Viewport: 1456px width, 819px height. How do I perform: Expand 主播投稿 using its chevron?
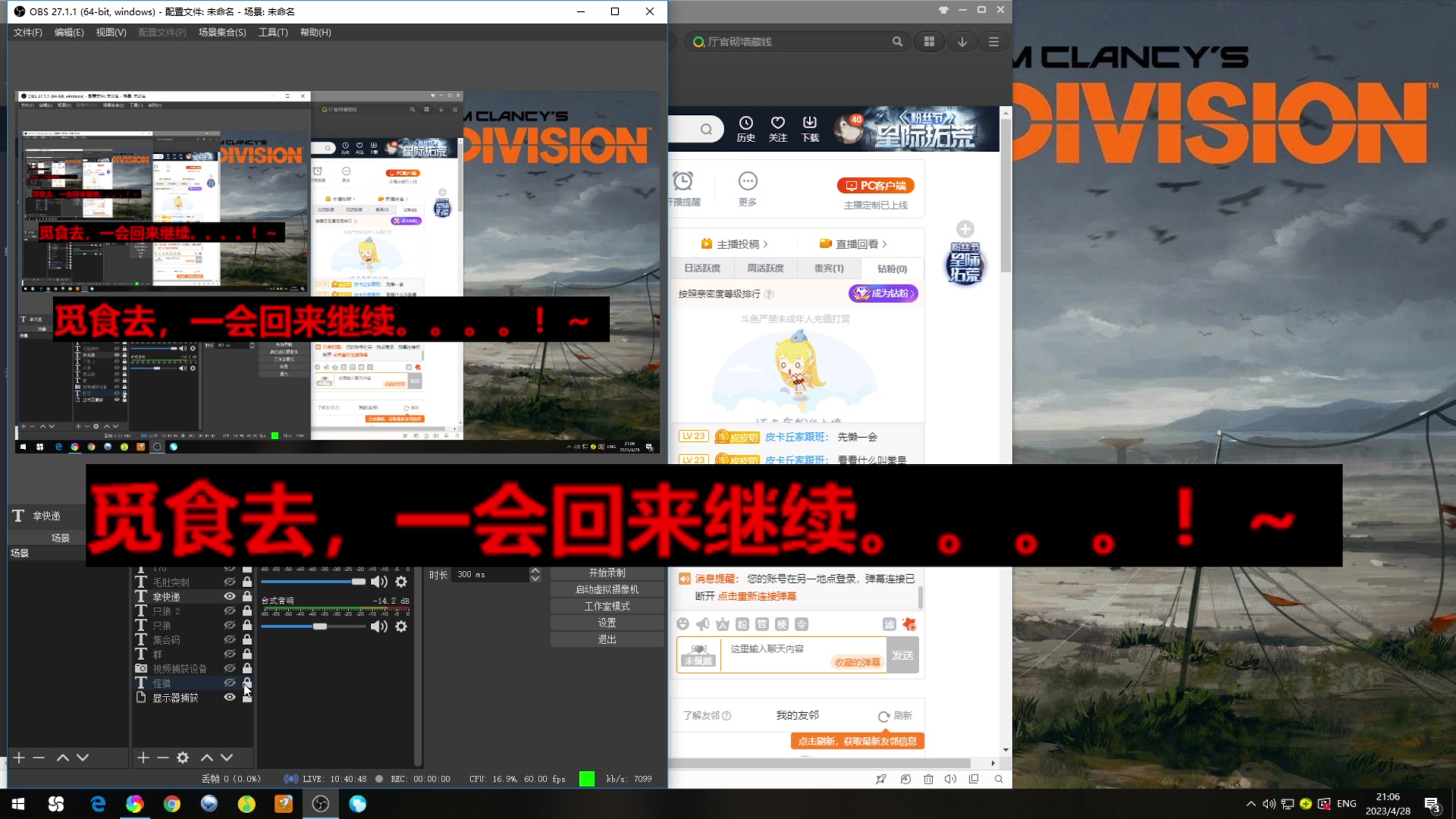click(x=766, y=244)
